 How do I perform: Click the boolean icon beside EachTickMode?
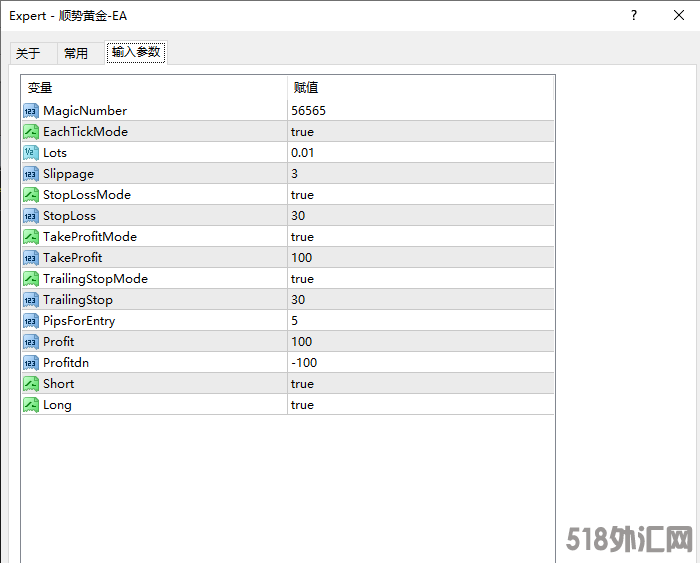pyautogui.click(x=31, y=132)
